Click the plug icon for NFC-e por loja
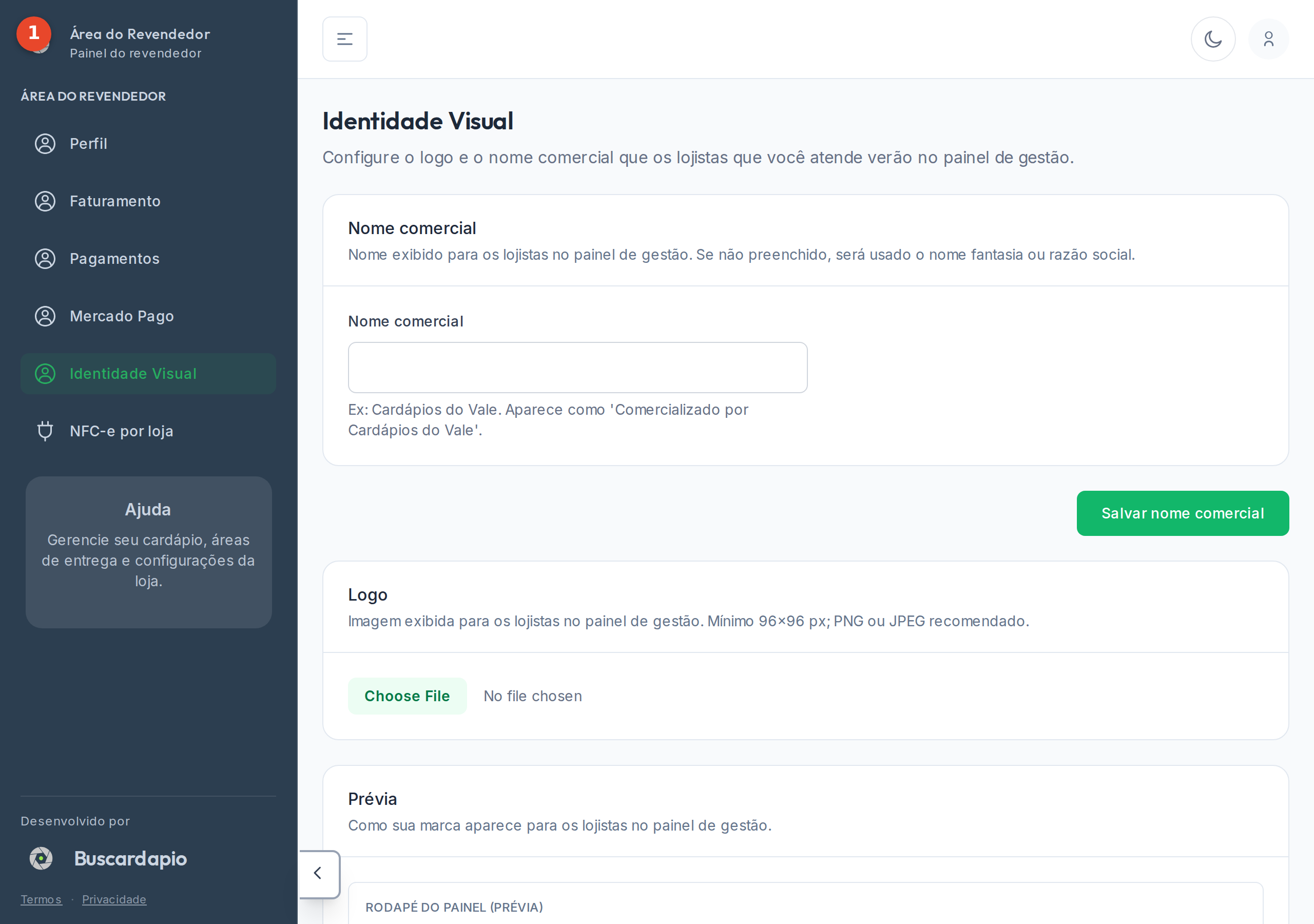 (45, 431)
